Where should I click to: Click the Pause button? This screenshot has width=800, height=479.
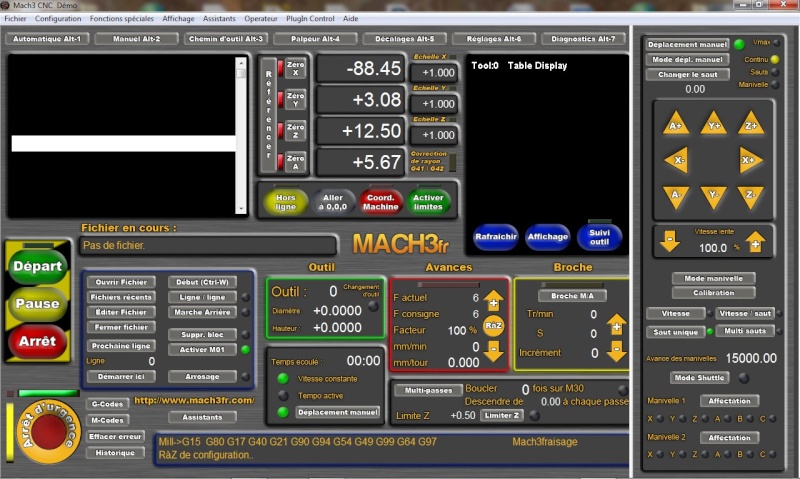37,304
